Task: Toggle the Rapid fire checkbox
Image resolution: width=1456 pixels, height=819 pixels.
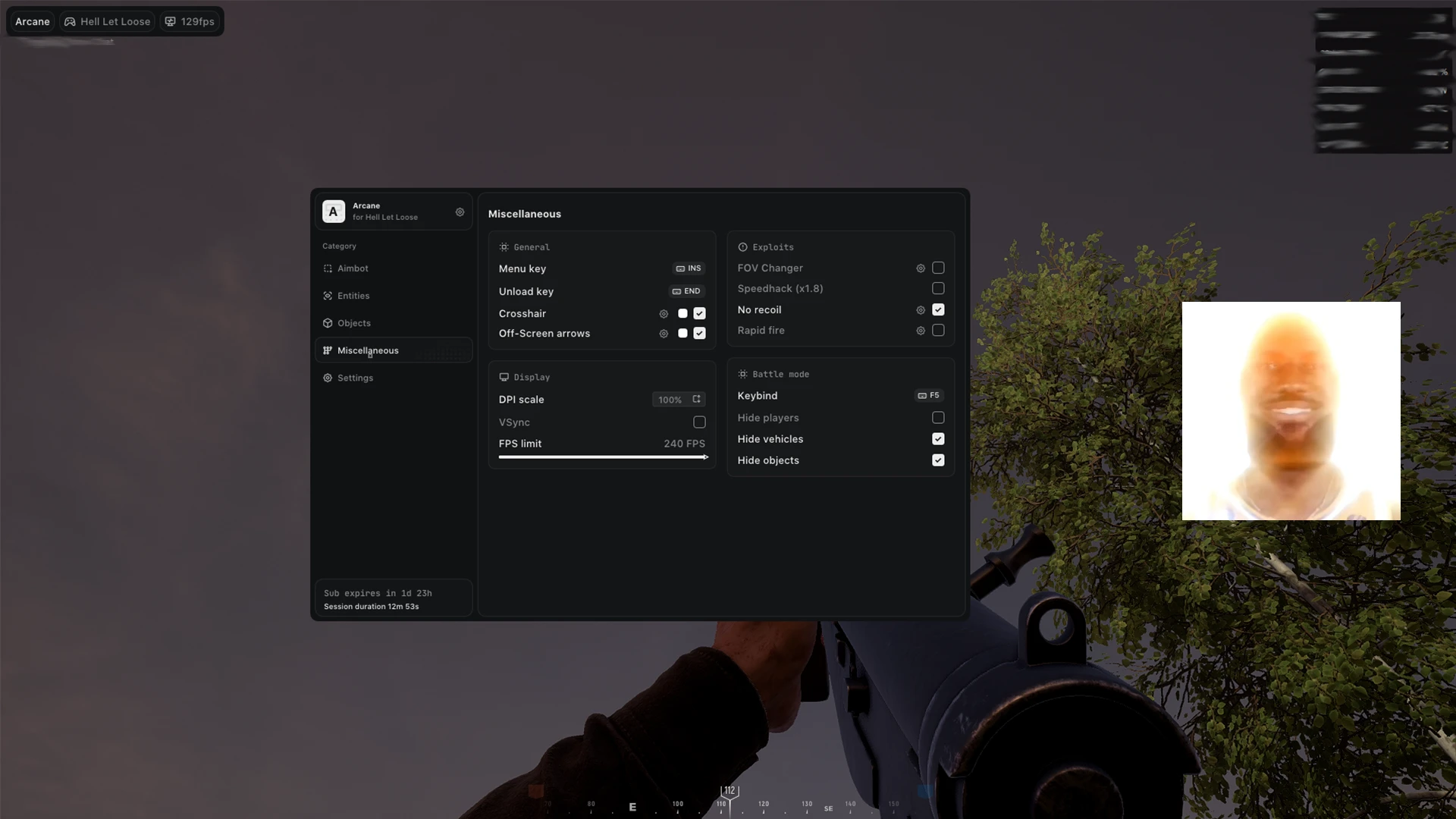Action: (938, 331)
